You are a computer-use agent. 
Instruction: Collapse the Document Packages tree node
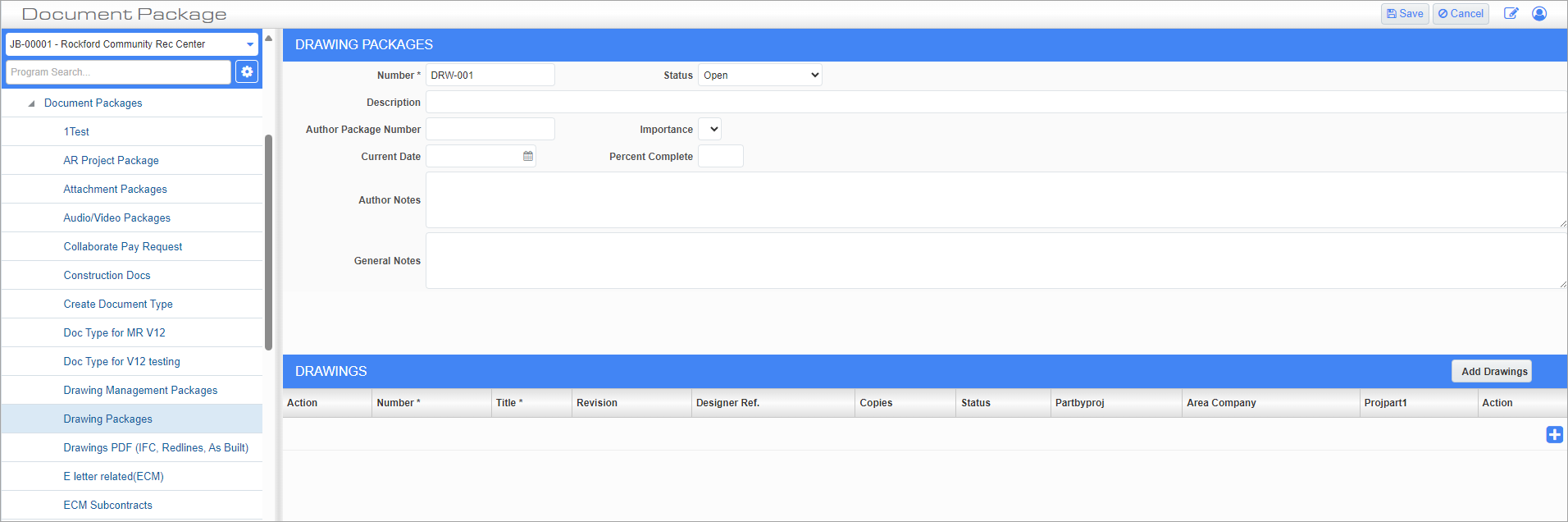pos(31,103)
